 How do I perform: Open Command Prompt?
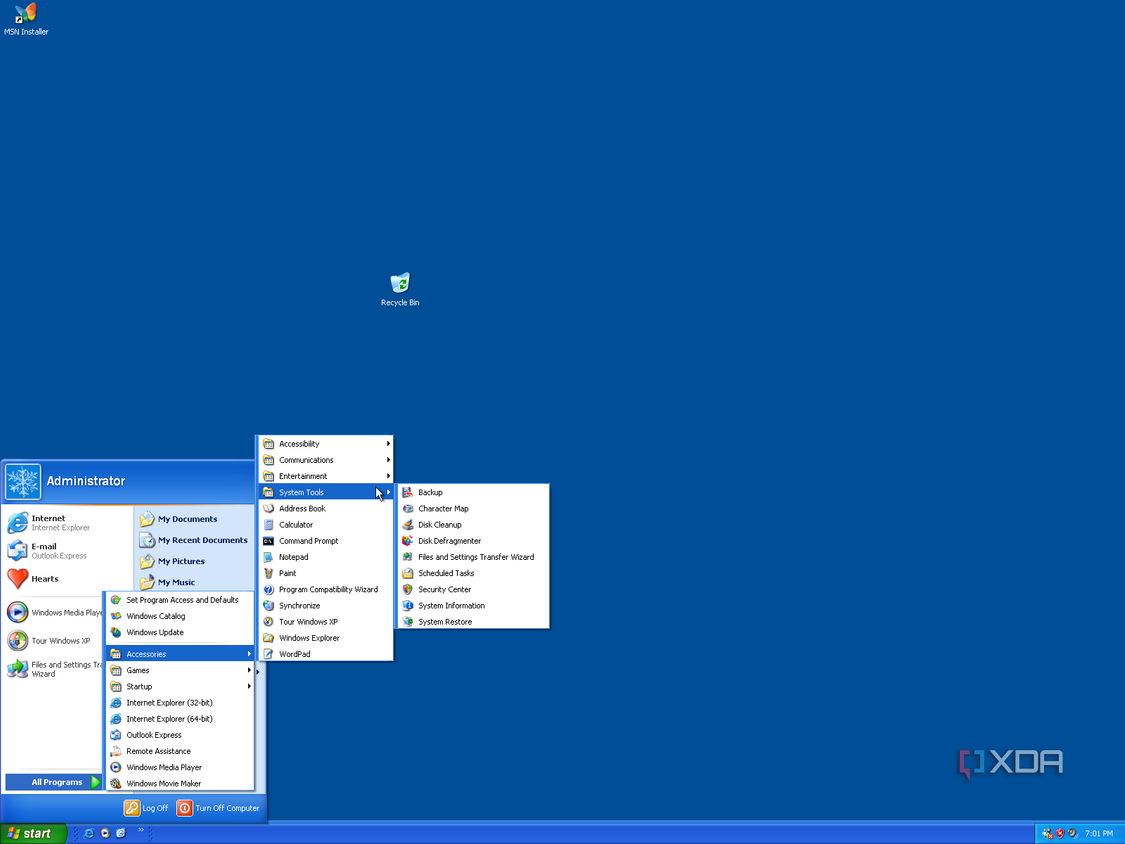pos(326,541)
